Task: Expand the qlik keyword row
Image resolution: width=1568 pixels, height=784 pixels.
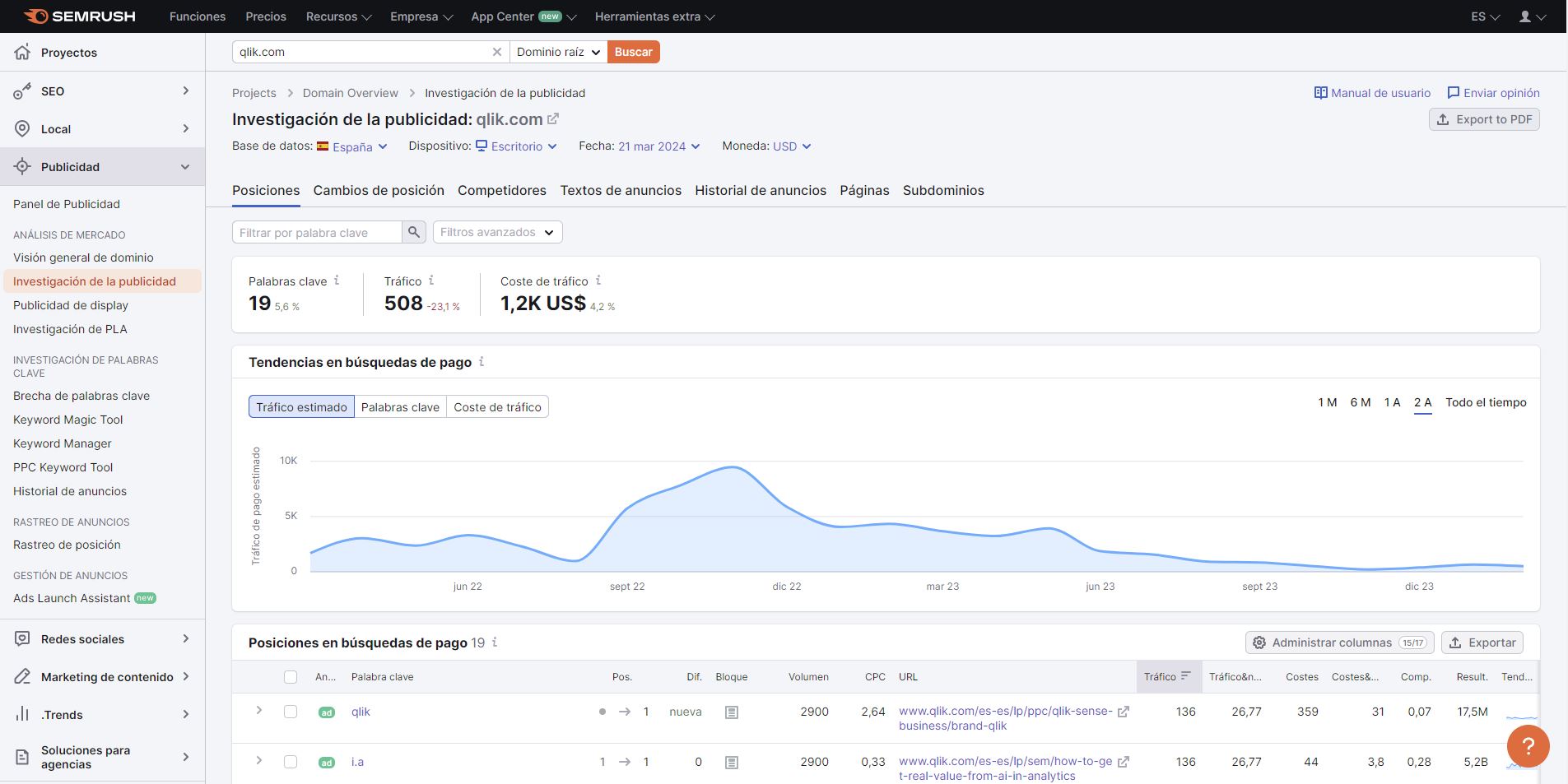Action: 258,710
